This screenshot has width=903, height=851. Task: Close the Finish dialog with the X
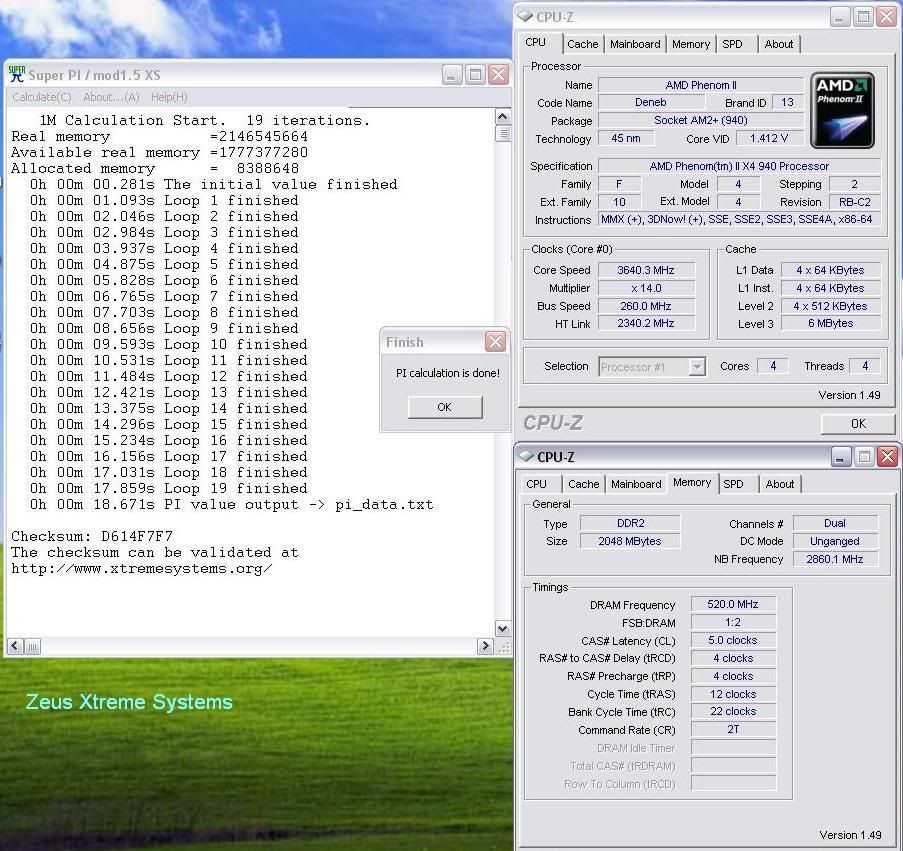[x=495, y=342]
